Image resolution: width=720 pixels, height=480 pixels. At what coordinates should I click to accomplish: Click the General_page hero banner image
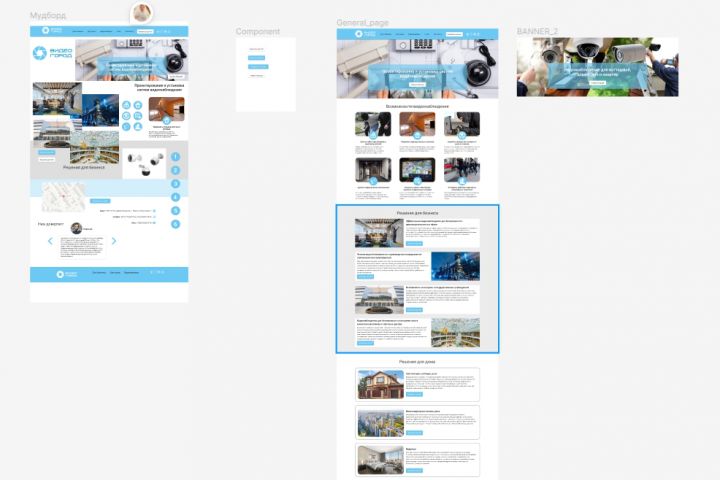(x=417, y=69)
